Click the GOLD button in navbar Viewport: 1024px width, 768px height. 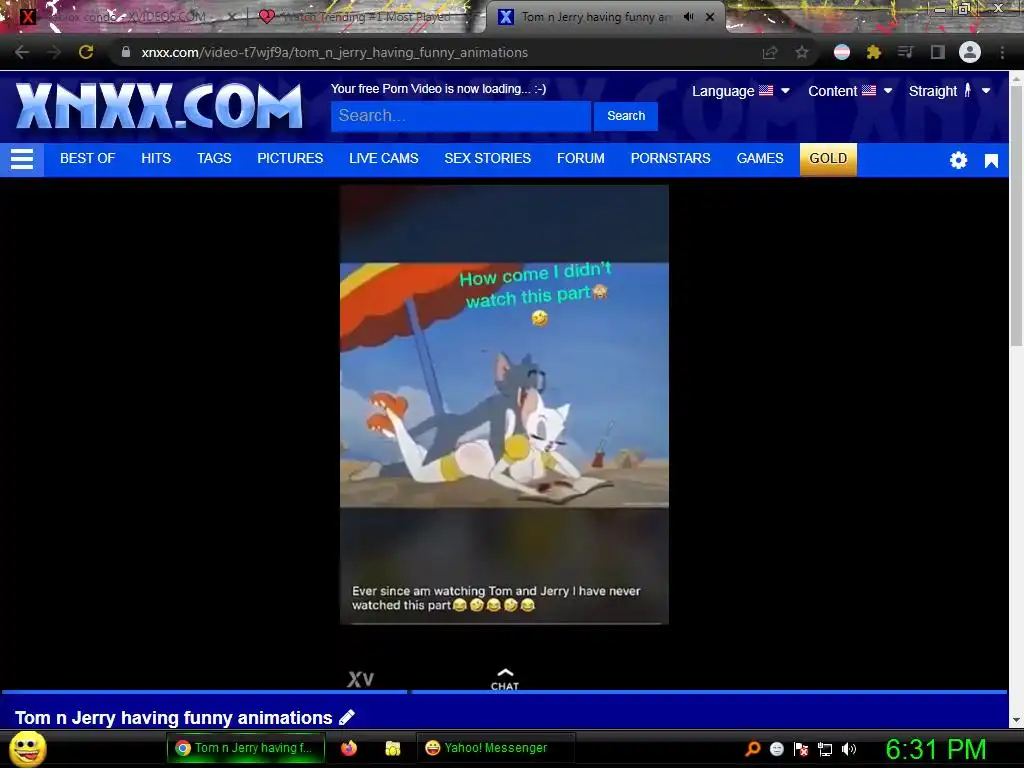pos(828,159)
